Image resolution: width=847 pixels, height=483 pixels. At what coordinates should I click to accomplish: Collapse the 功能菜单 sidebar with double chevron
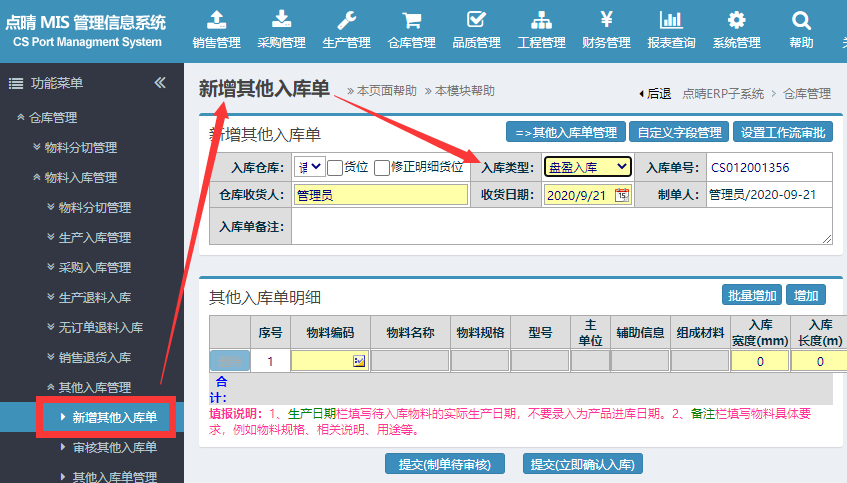[160, 83]
